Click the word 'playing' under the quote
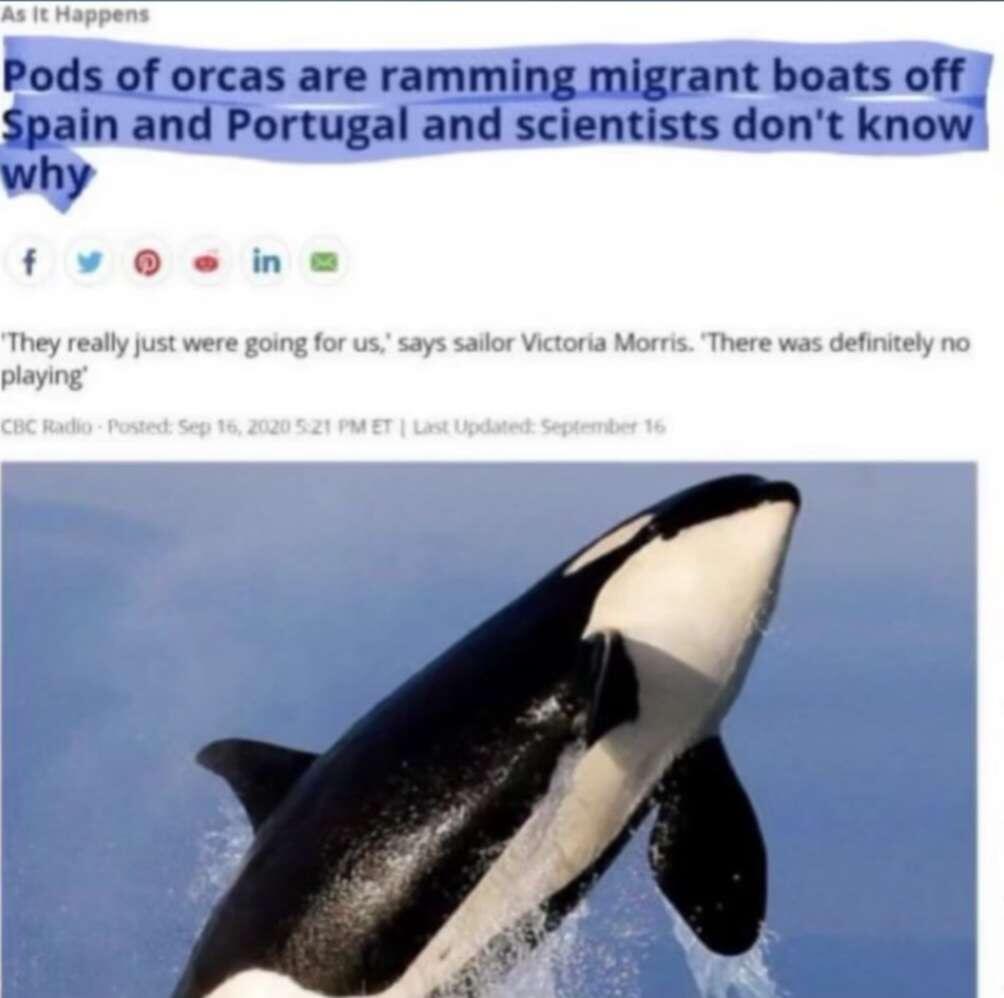The width and height of the screenshot is (1004, 998). tap(44, 376)
